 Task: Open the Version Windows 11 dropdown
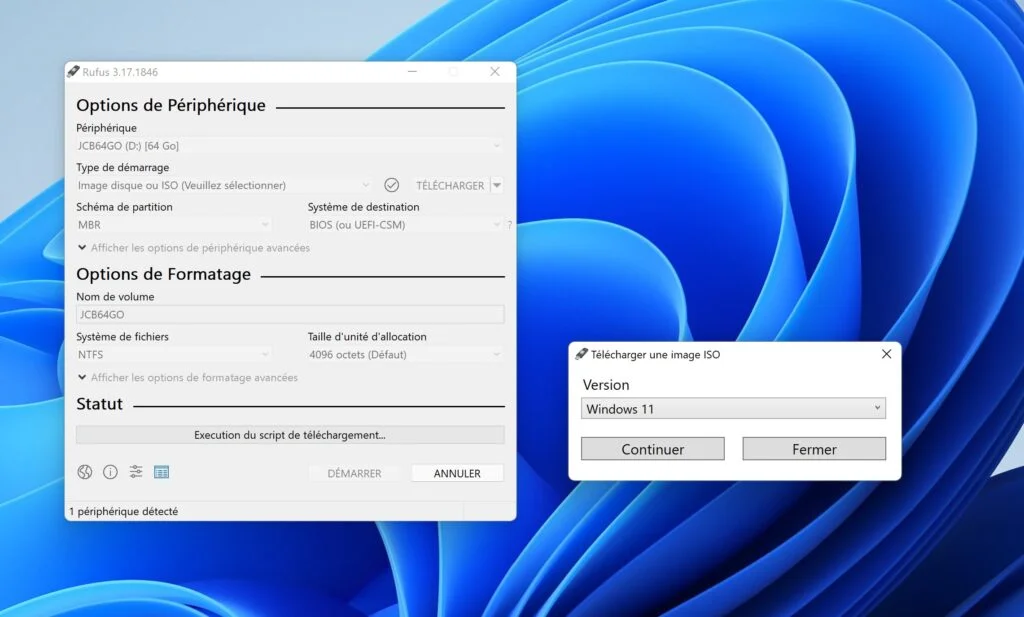(x=733, y=409)
